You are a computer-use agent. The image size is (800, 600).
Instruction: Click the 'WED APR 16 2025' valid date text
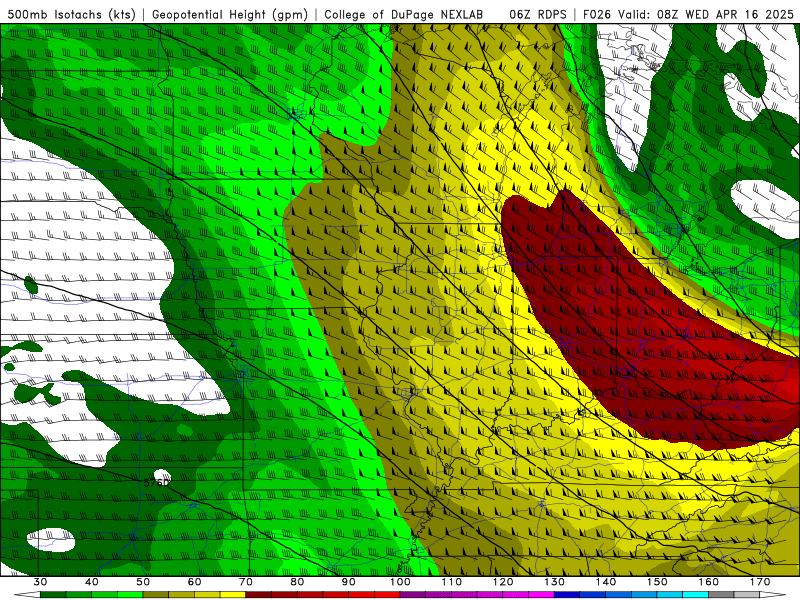[x=739, y=14]
